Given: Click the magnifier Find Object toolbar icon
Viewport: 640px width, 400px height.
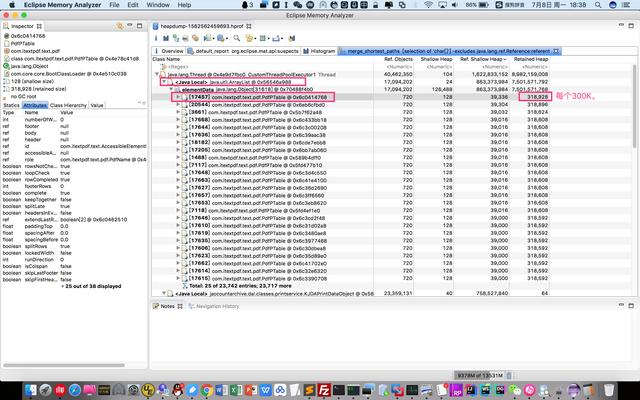Looking at the screenshot, I should click(x=237, y=38).
